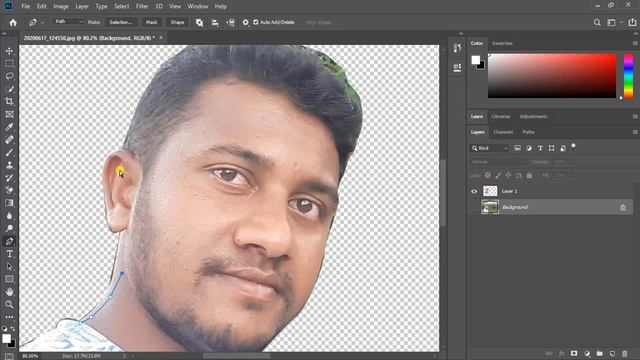
Task: Open the Path mode dropdown
Action: point(68,22)
